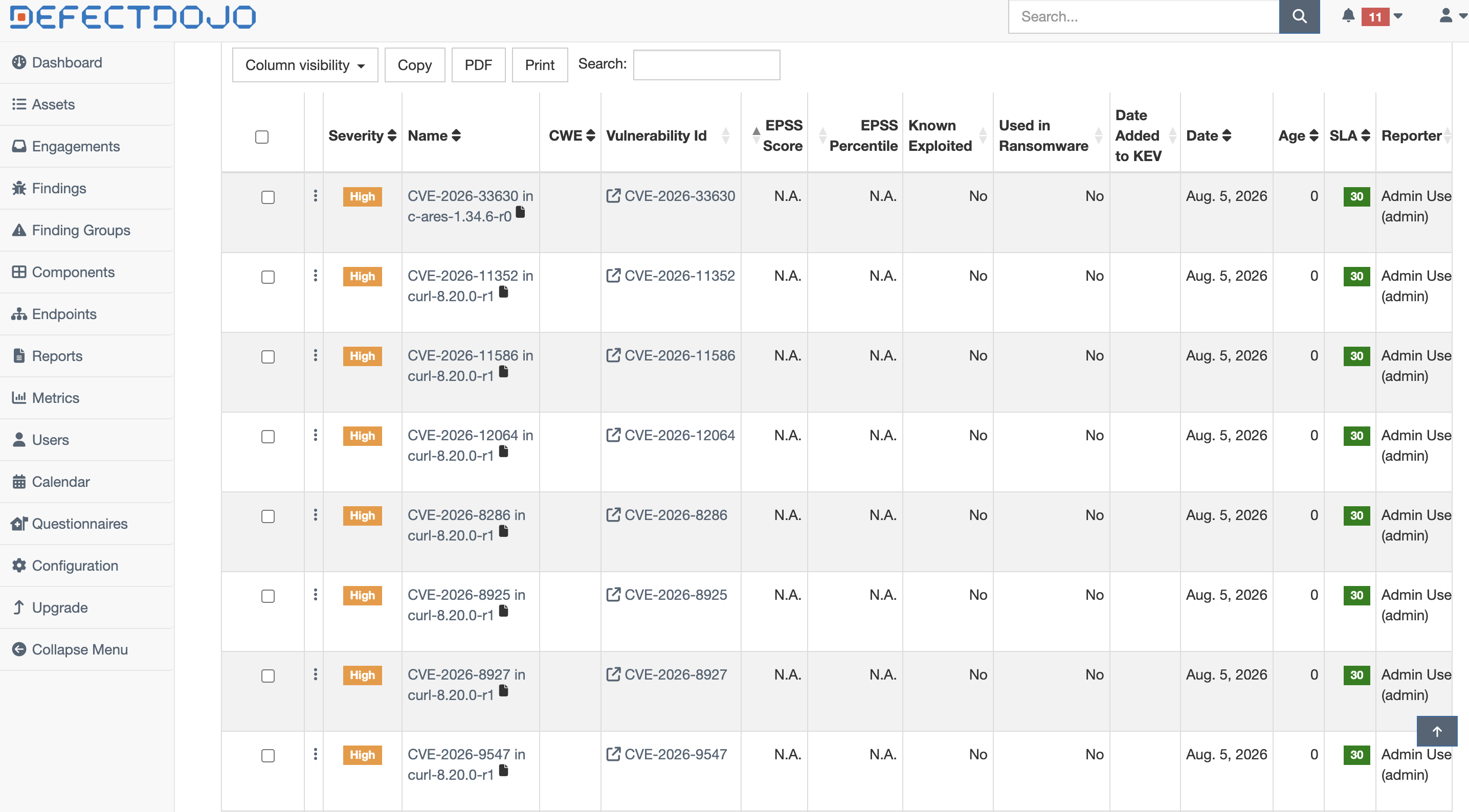Export the table using the PDF button

pos(478,65)
